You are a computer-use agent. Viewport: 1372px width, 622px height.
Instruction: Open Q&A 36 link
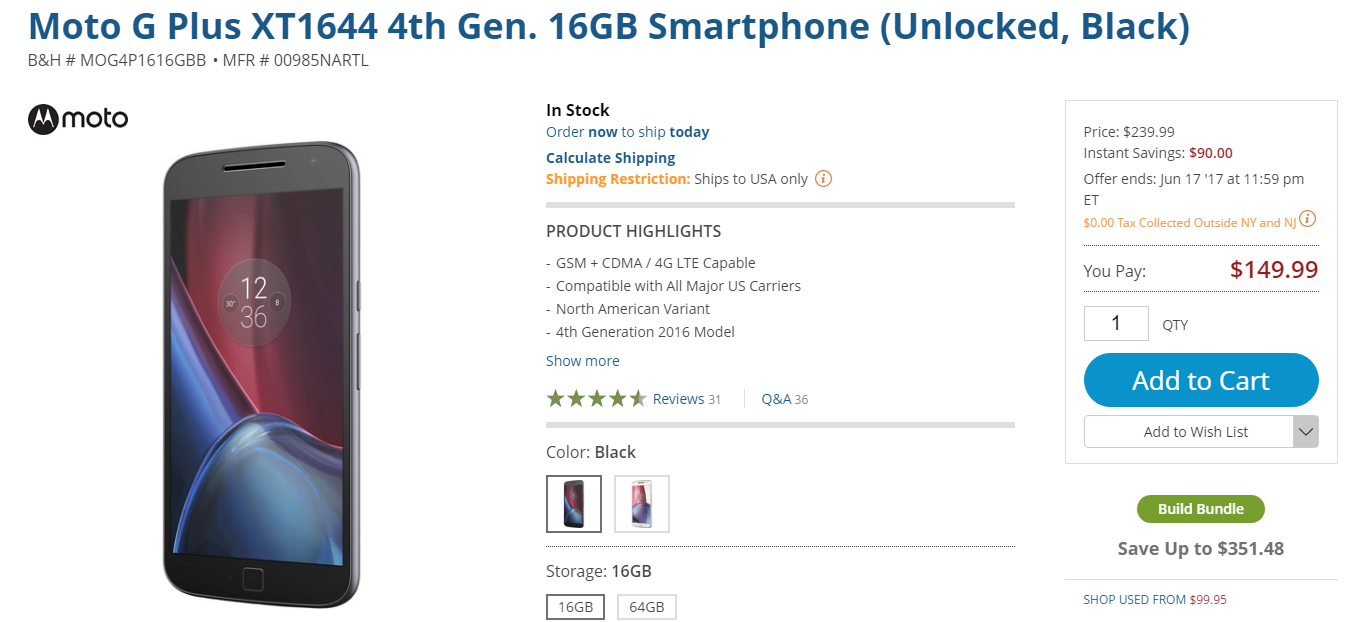[784, 399]
